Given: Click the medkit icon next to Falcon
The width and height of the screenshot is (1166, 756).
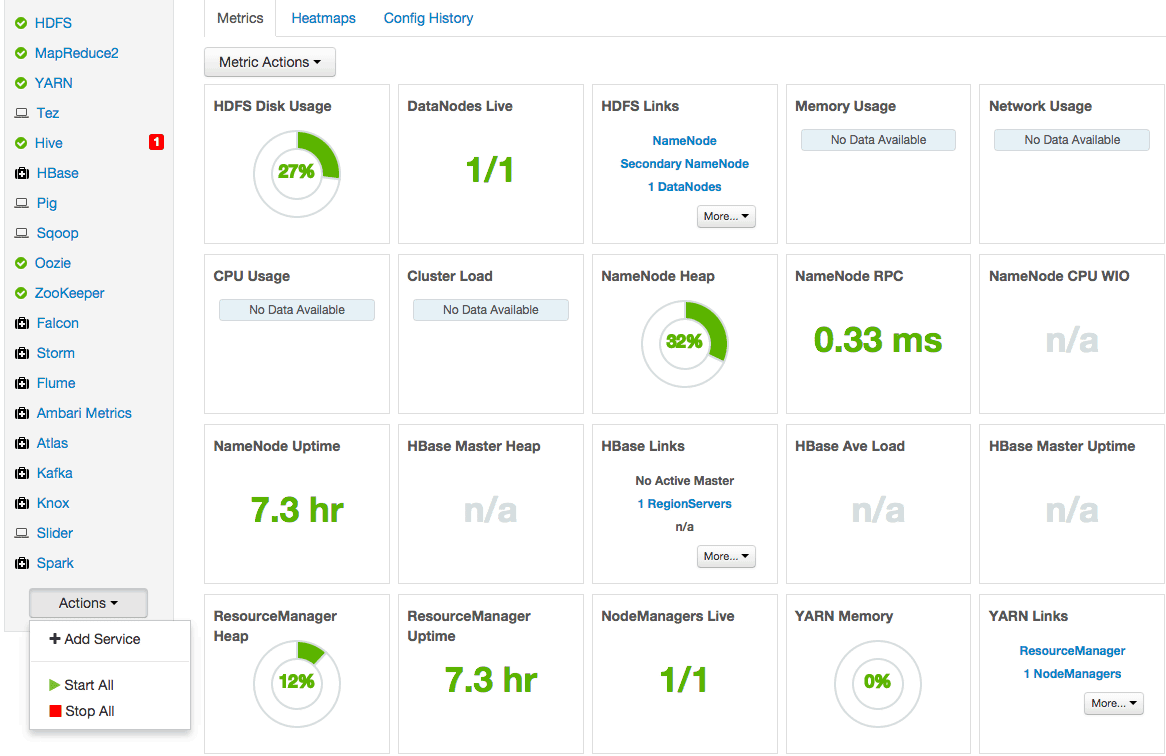Looking at the screenshot, I should (22, 323).
